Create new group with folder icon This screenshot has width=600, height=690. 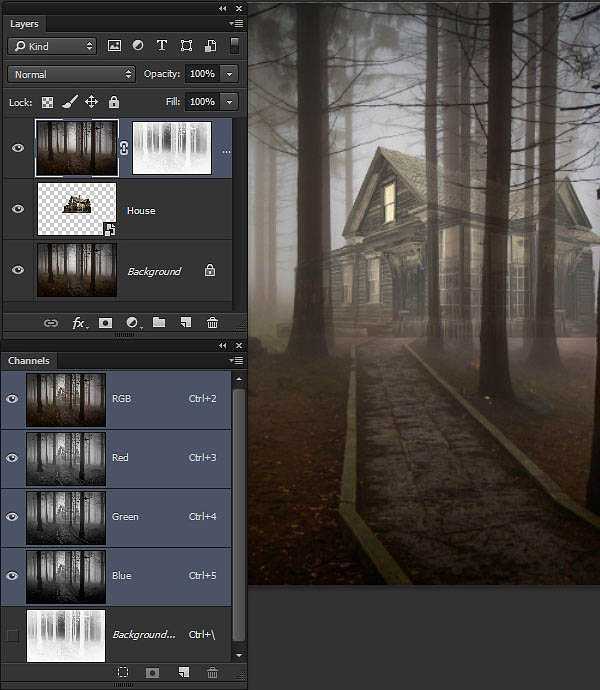(x=159, y=323)
